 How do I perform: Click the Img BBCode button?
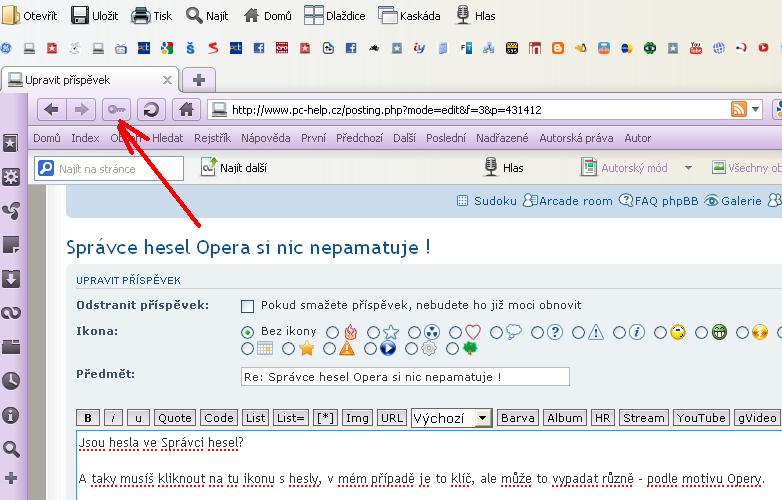click(x=357, y=418)
